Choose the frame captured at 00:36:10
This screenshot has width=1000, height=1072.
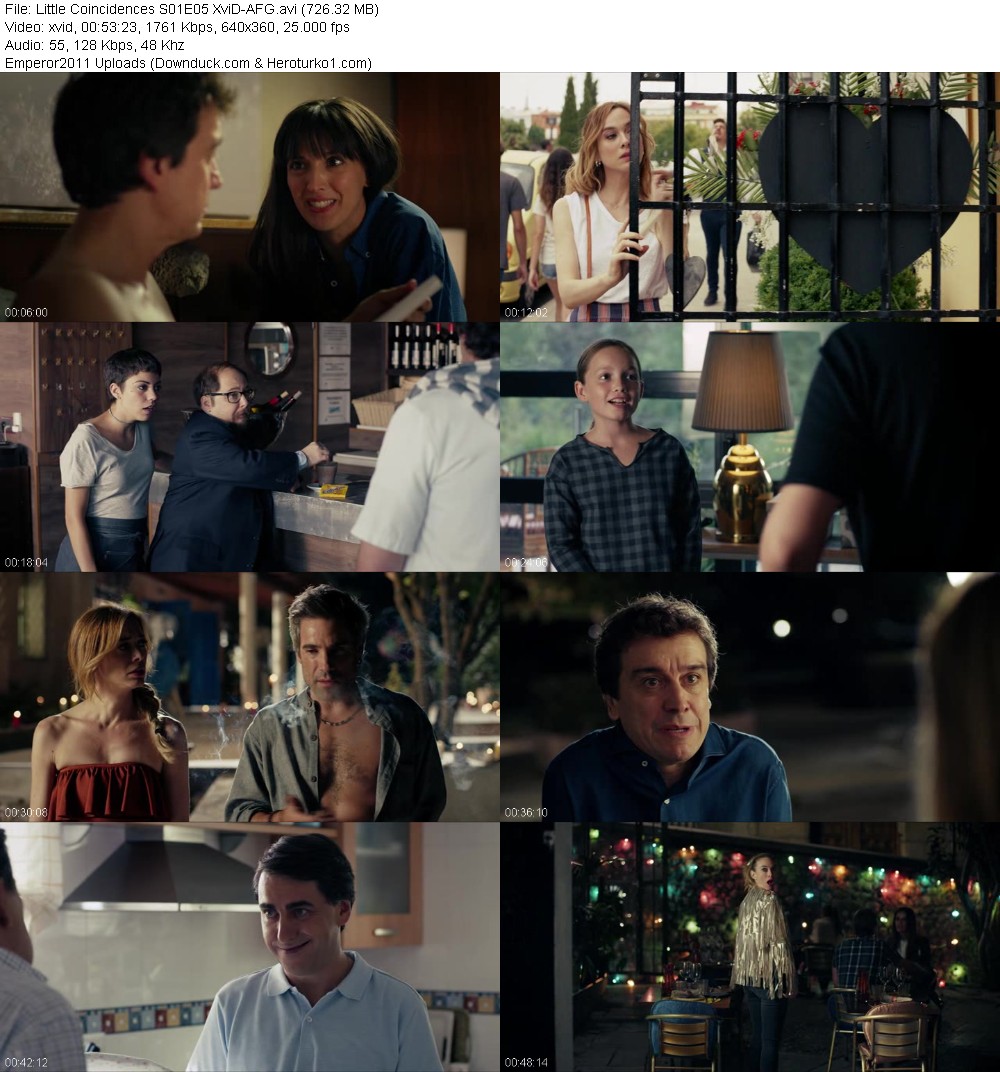[750, 697]
